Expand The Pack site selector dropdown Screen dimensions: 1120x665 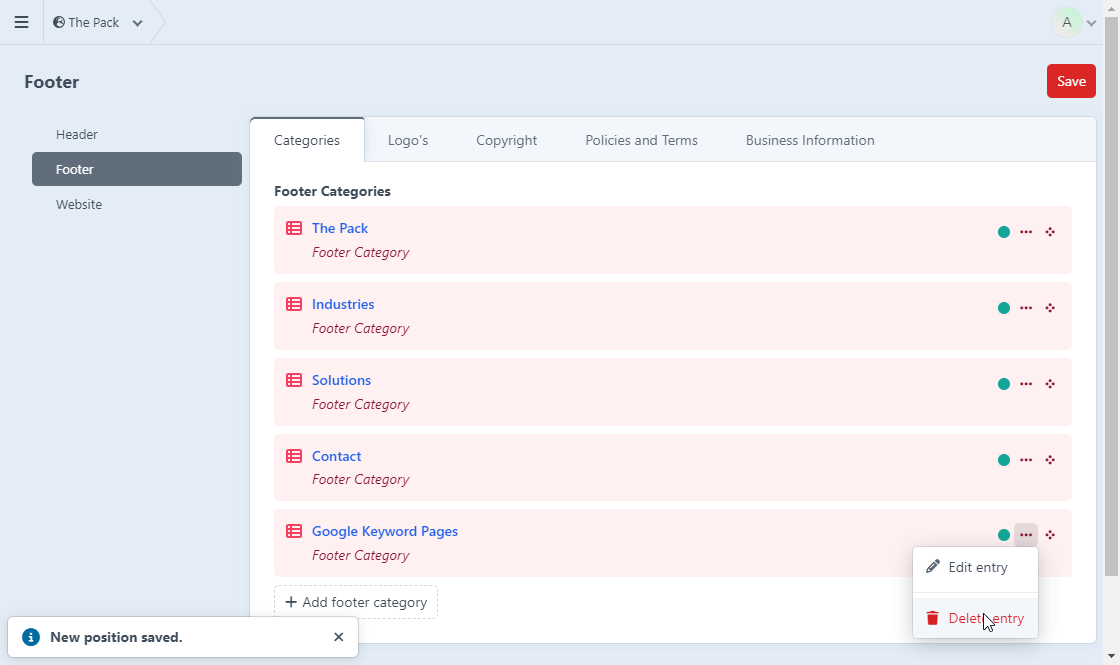point(98,22)
